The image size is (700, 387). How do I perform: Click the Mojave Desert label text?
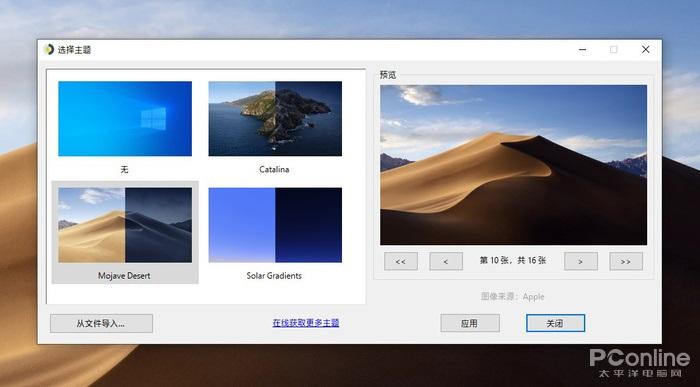(x=124, y=275)
